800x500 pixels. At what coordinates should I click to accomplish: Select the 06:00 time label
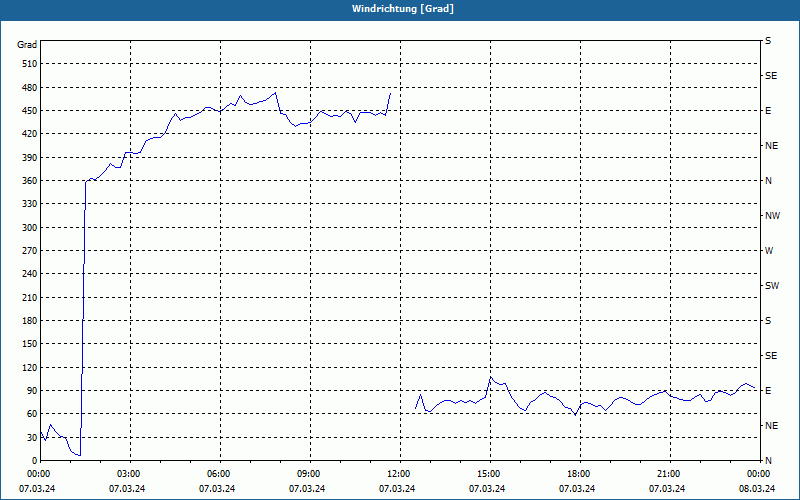(x=220, y=474)
